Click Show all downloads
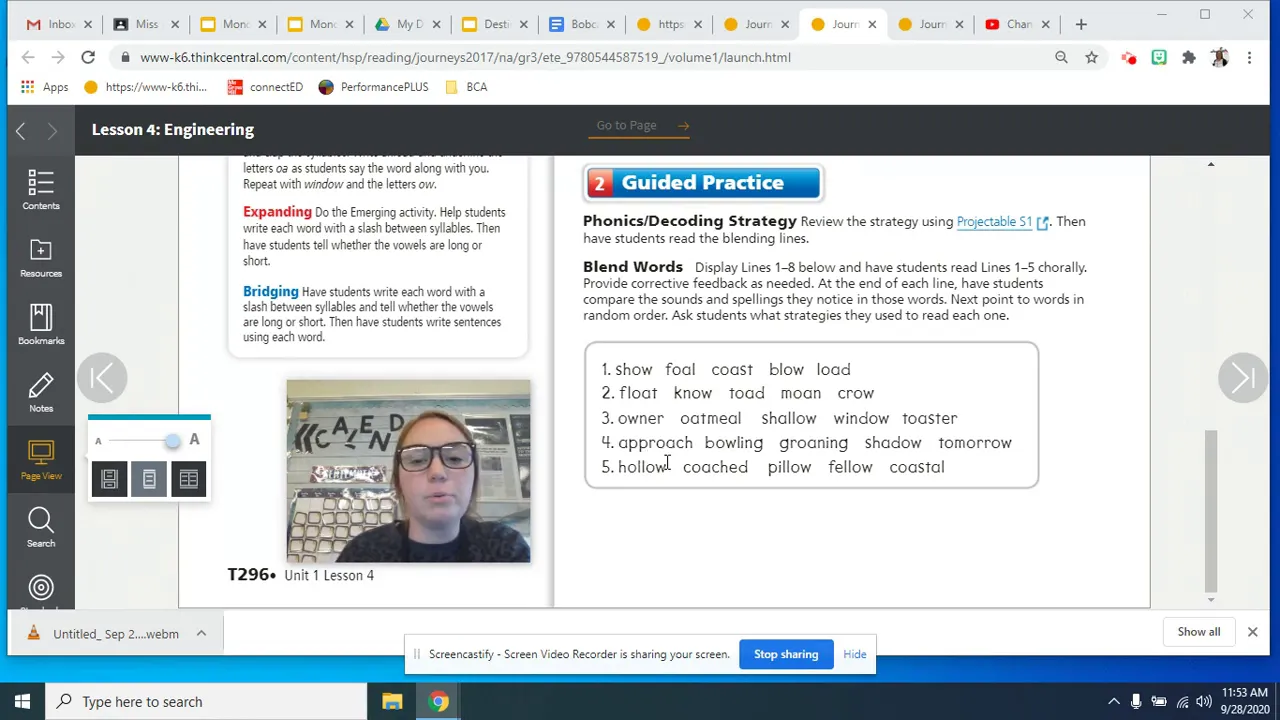Viewport: 1280px width, 720px height. click(1198, 632)
